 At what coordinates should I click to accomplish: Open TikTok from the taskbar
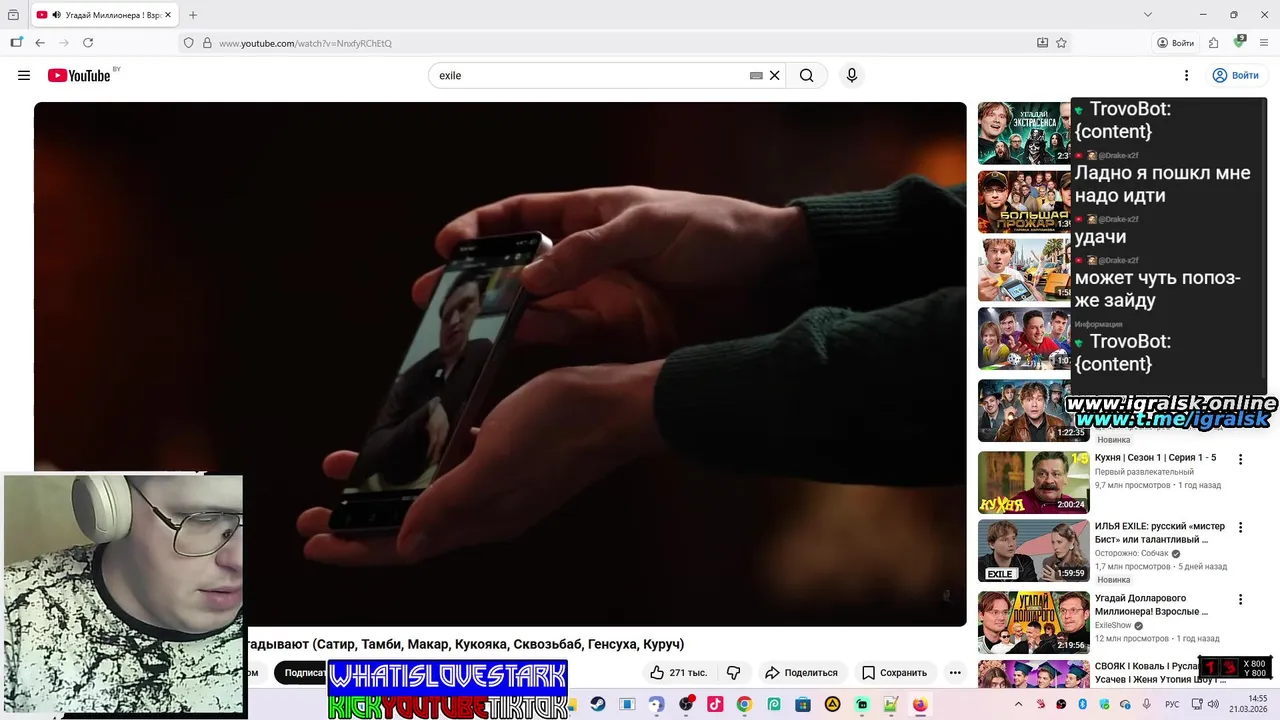(715, 704)
